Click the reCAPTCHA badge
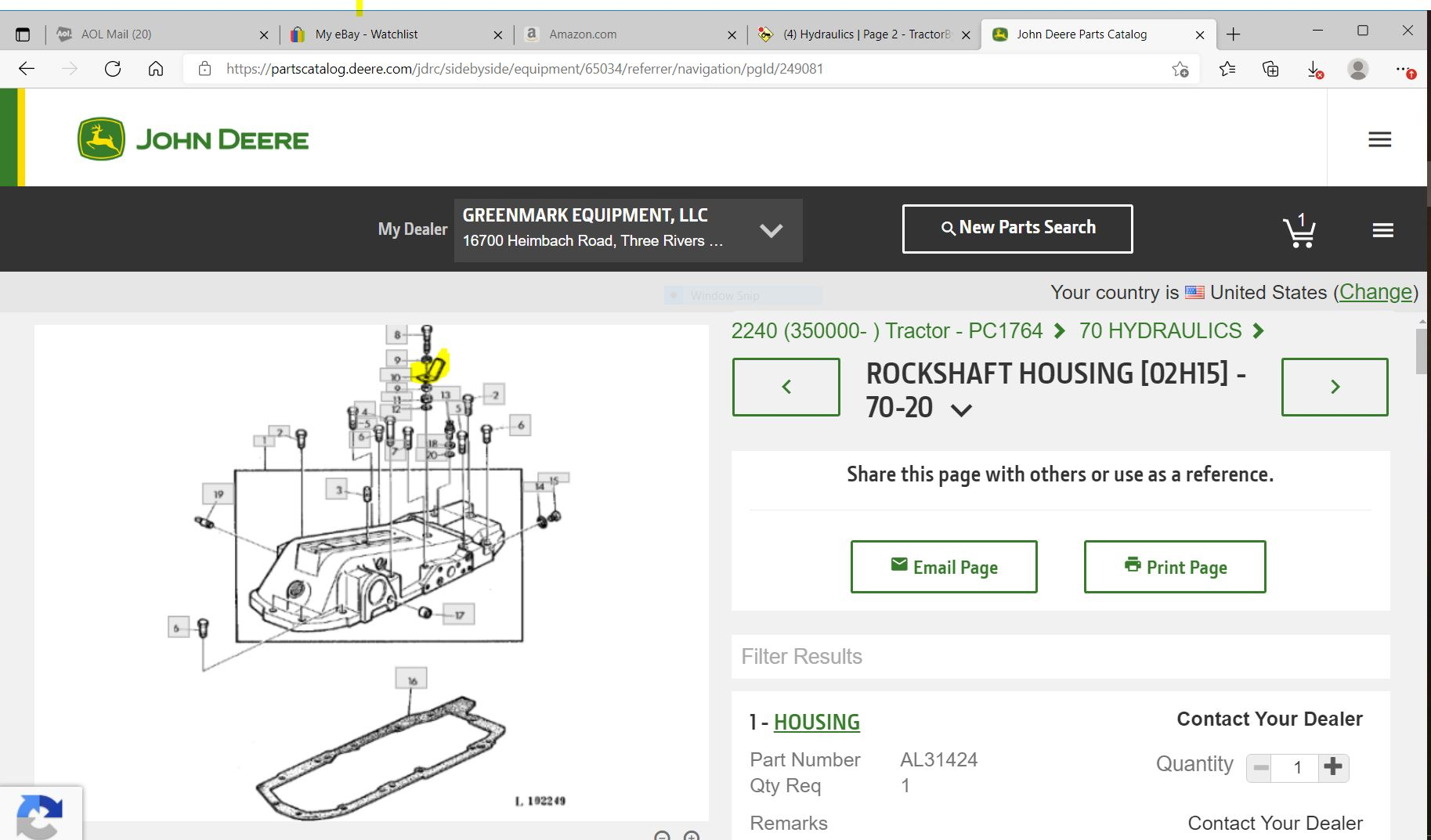This screenshot has width=1431, height=840. [x=40, y=814]
